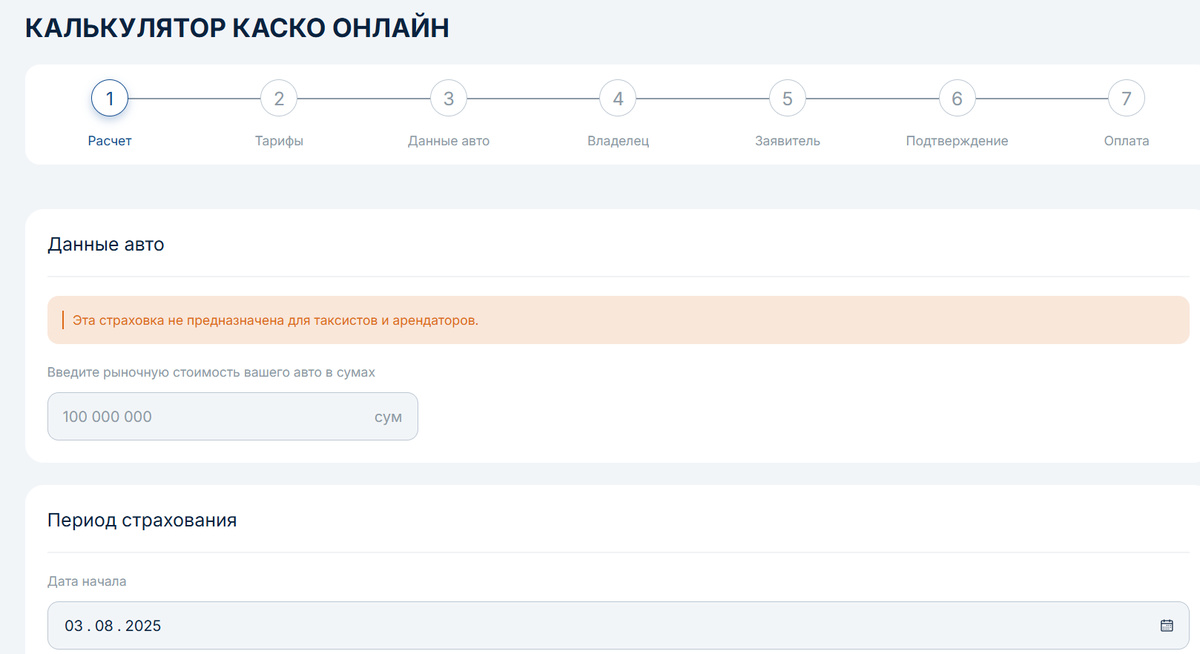Click the Тарифы step label
The height and width of the screenshot is (654, 1200).
279,141
